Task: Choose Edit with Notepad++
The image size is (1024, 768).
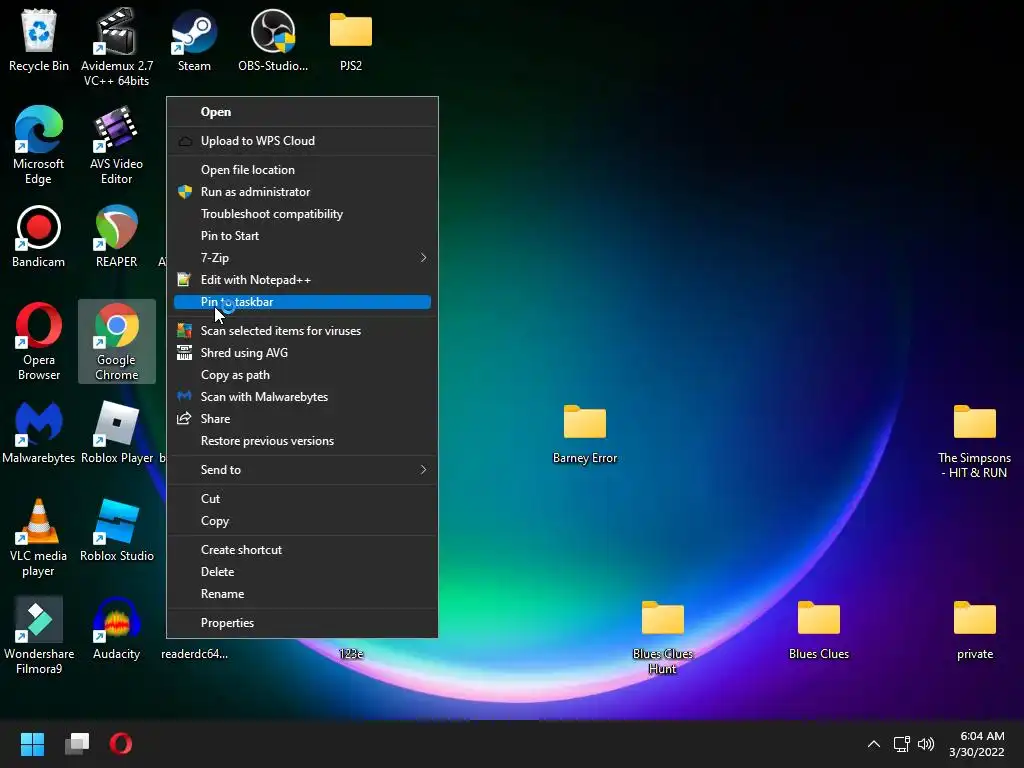Action: point(302,280)
